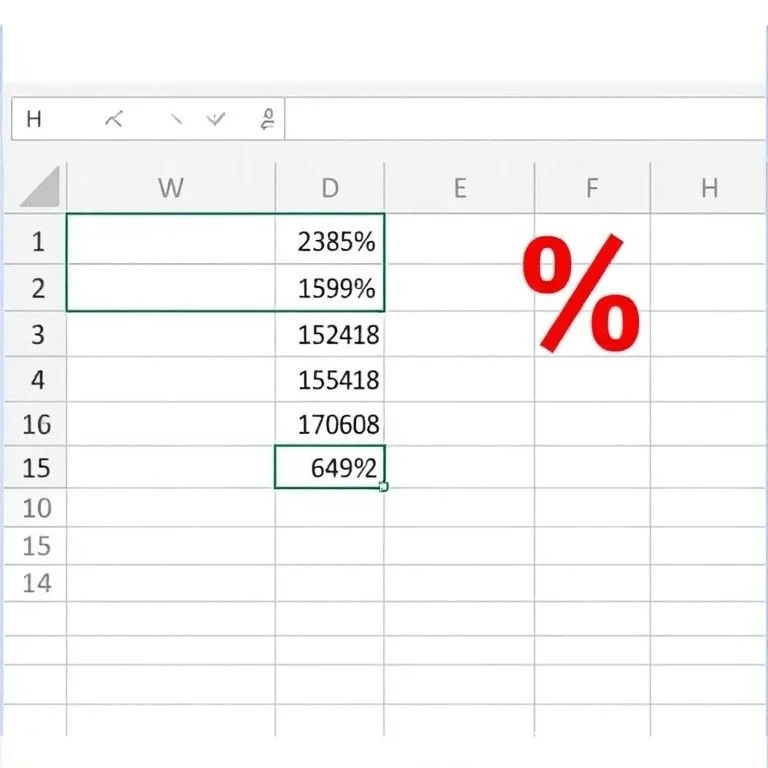Click cell containing 170608
Viewport: 768px width, 768px height.
pos(330,425)
